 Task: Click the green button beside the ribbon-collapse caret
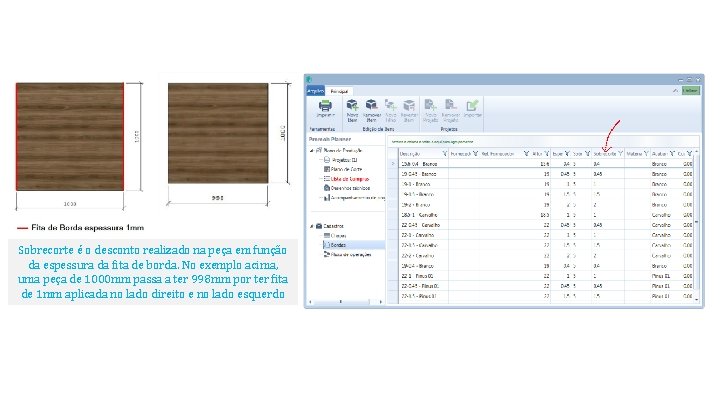click(690, 90)
